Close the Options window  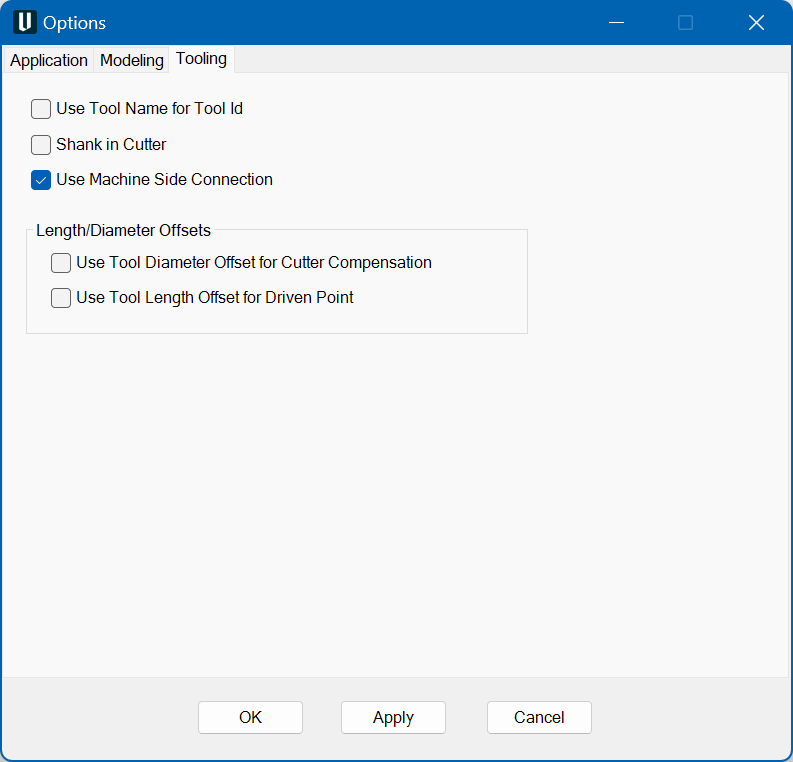pos(756,22)
